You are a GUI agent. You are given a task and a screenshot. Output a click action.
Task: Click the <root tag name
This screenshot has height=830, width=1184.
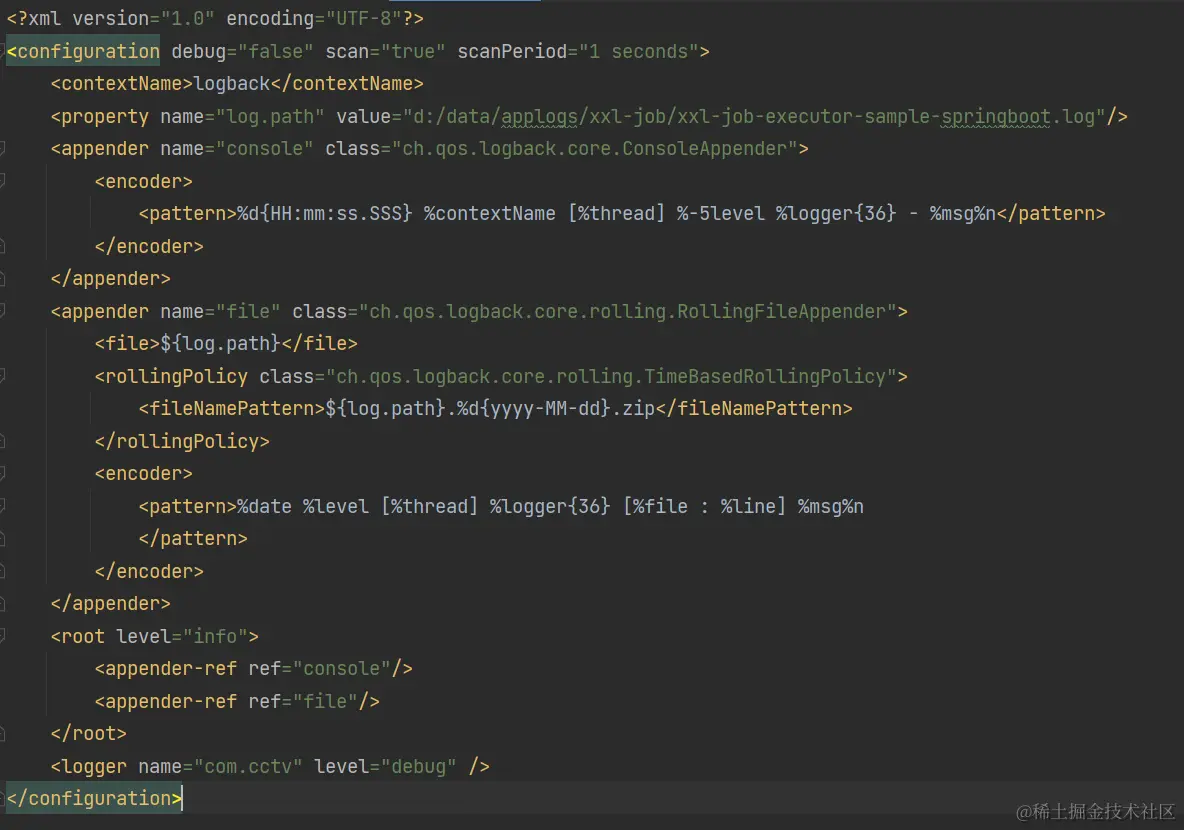pyautogui.click(x=78, y=637)
